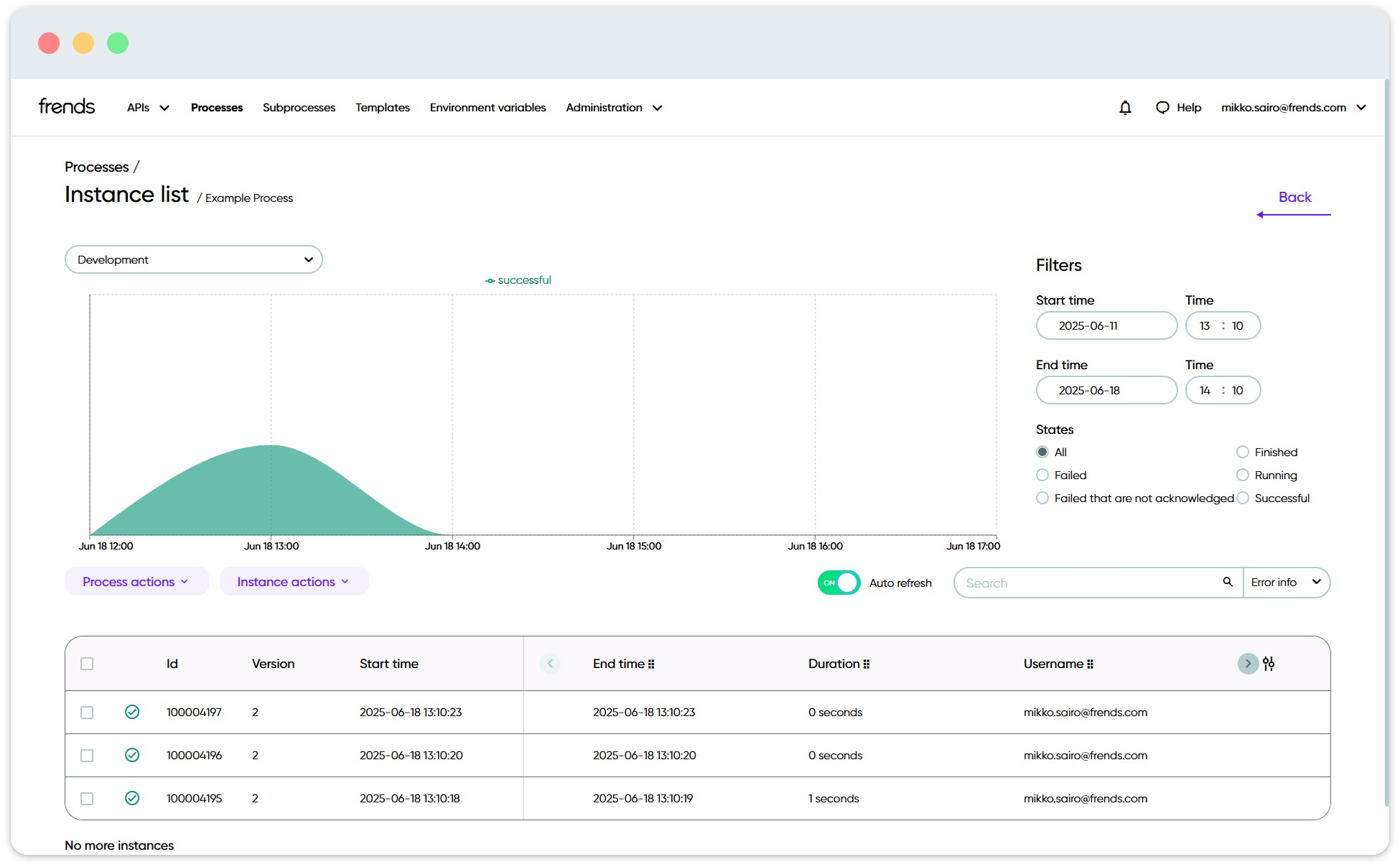Sort table by Duration column icon
1400x862 pixels.
[867, 664]
